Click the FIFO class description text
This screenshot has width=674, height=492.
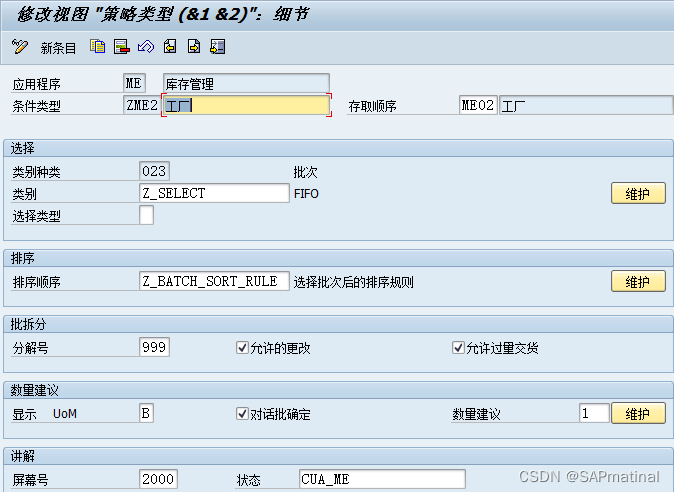tap(306, 194)
